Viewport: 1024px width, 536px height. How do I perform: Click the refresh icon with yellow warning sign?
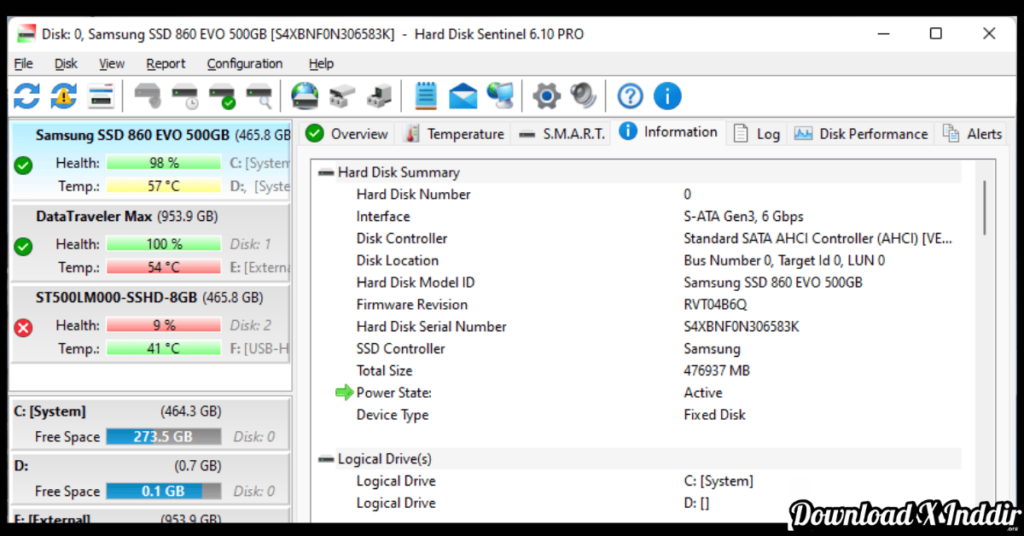pos(64,97)
